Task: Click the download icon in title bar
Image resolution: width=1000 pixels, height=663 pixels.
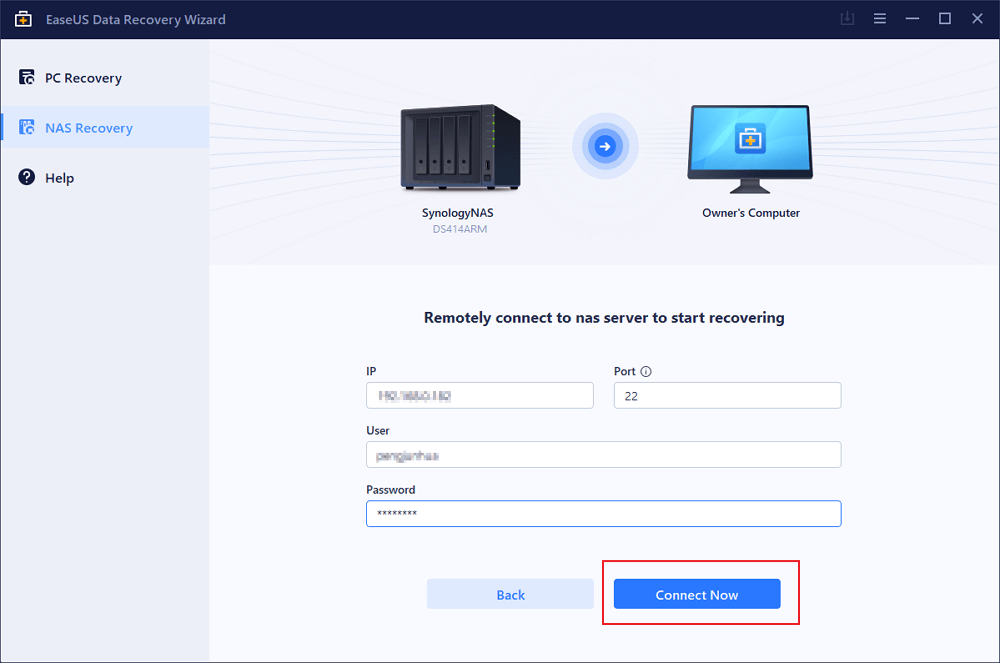Action: 849,19
